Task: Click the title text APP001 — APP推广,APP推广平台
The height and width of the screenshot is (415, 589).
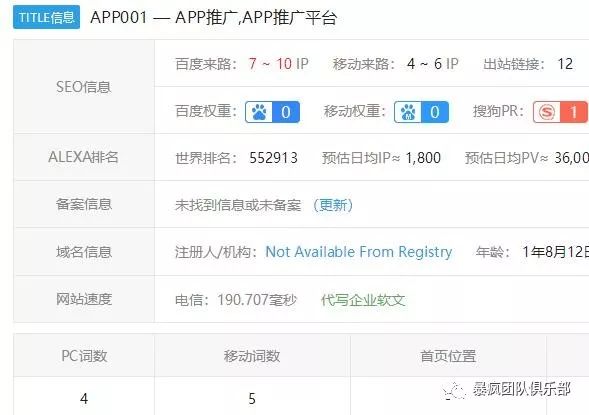Action: click(213, 17)
